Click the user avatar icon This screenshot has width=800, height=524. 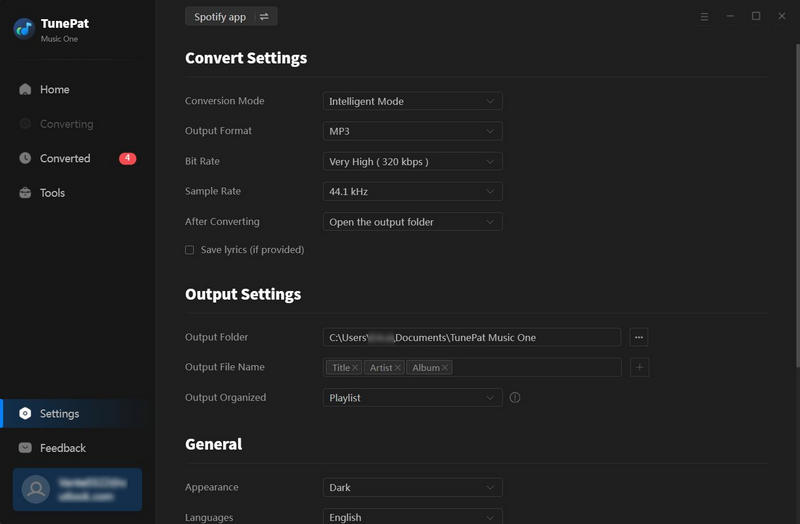(36, 489)
